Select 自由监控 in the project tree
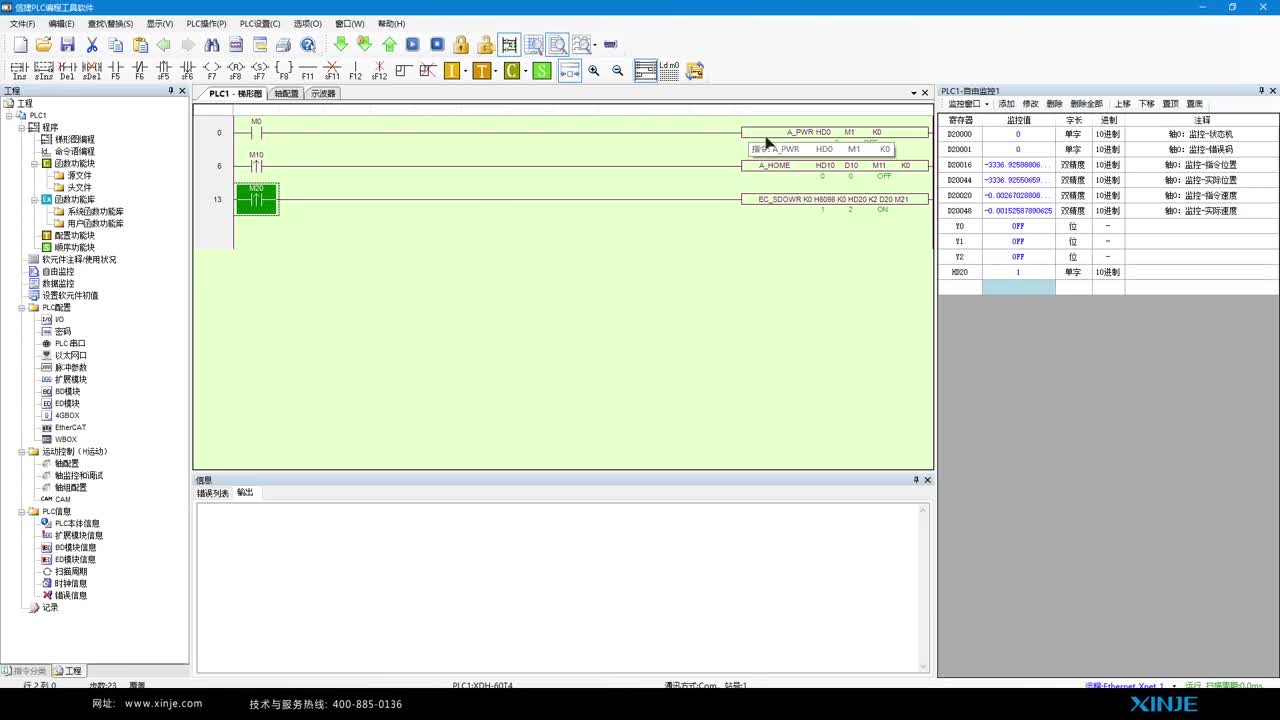This screenshot has height=720, width=1280. coord(58,271)
